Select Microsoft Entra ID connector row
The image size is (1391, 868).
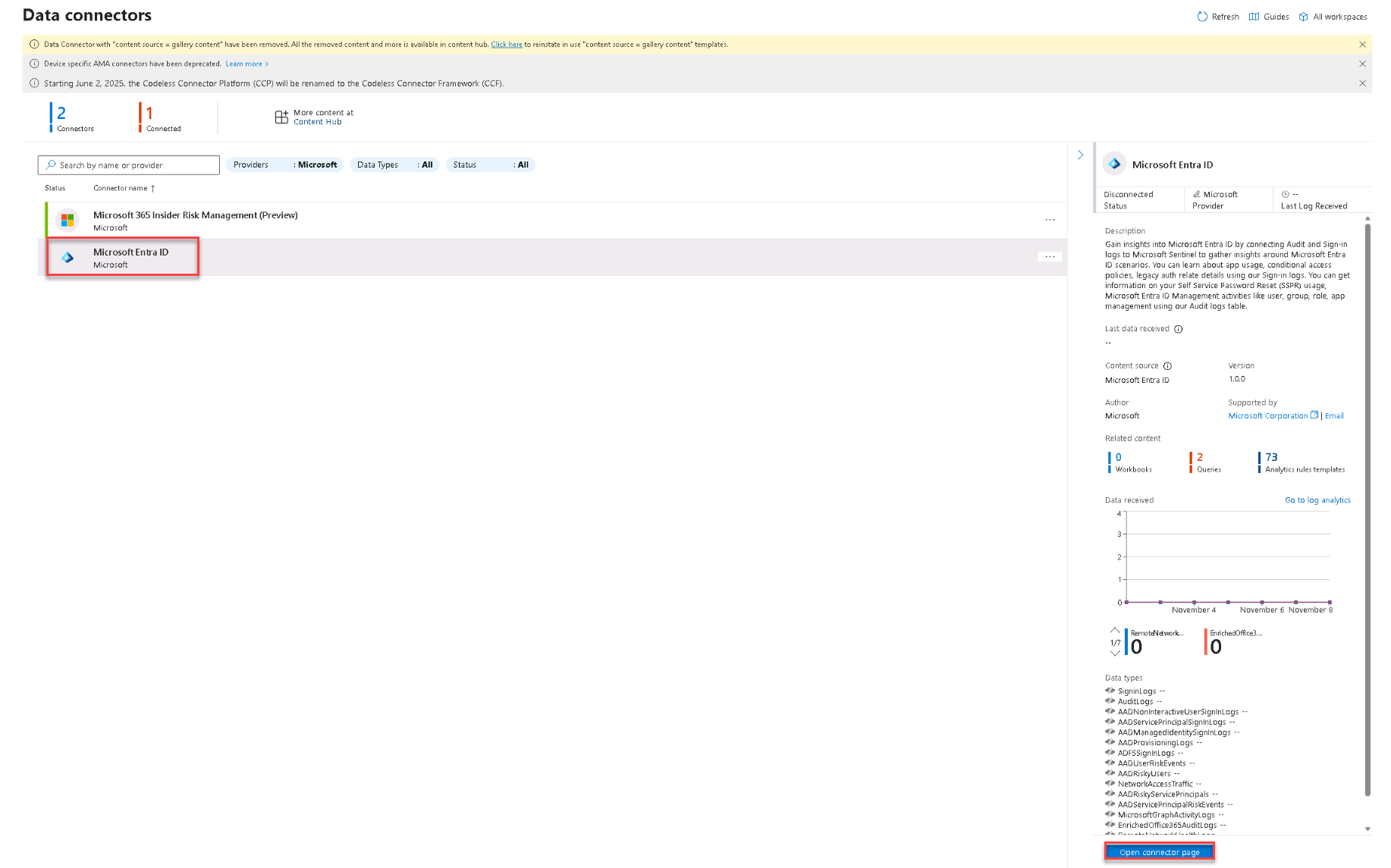pyautogui.click(x=552, y=258)
